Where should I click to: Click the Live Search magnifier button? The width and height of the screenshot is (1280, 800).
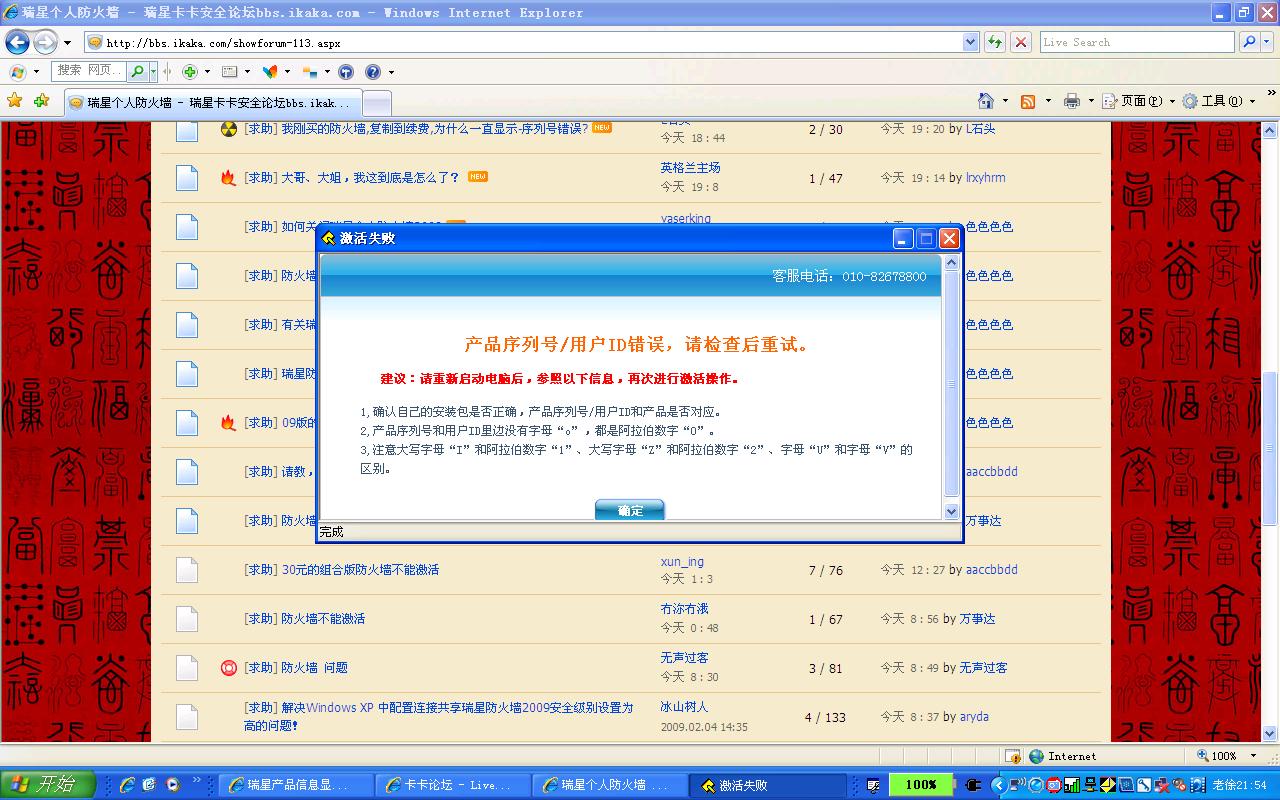click(x=1249, y=42)
